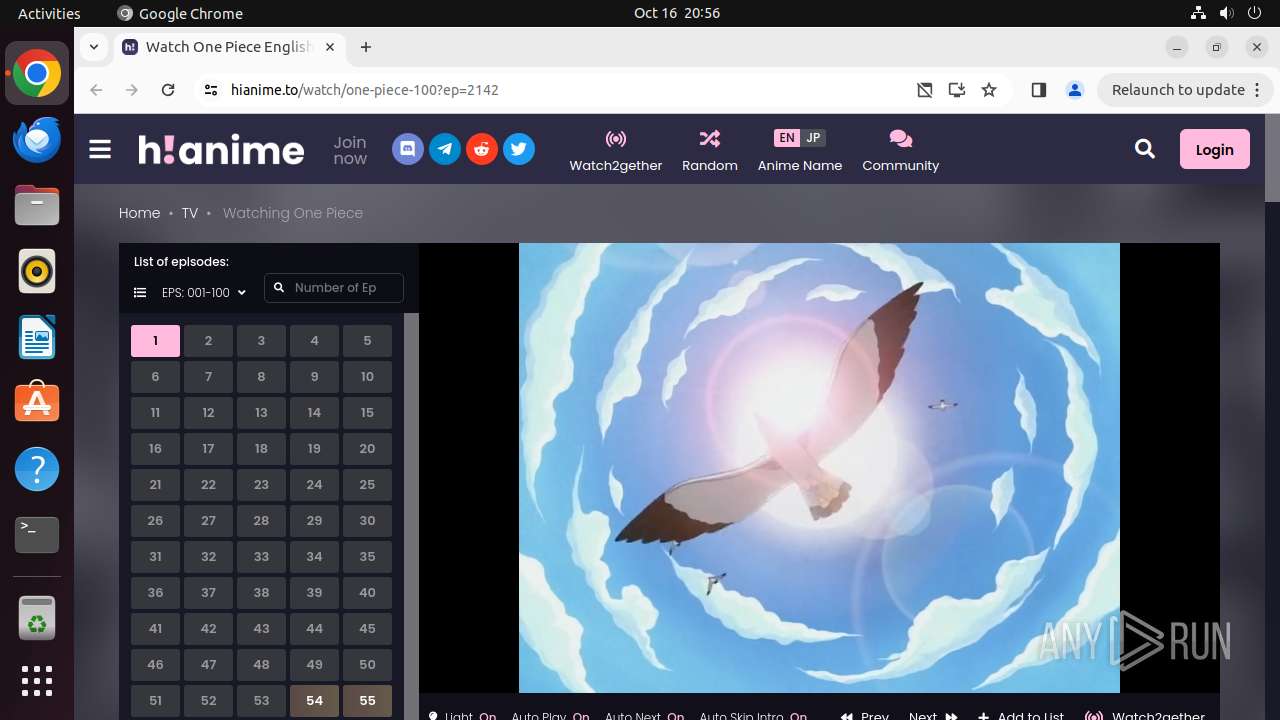Open the TV breadcrumb link
The image size is (1280, 720).
click(190, 213)
